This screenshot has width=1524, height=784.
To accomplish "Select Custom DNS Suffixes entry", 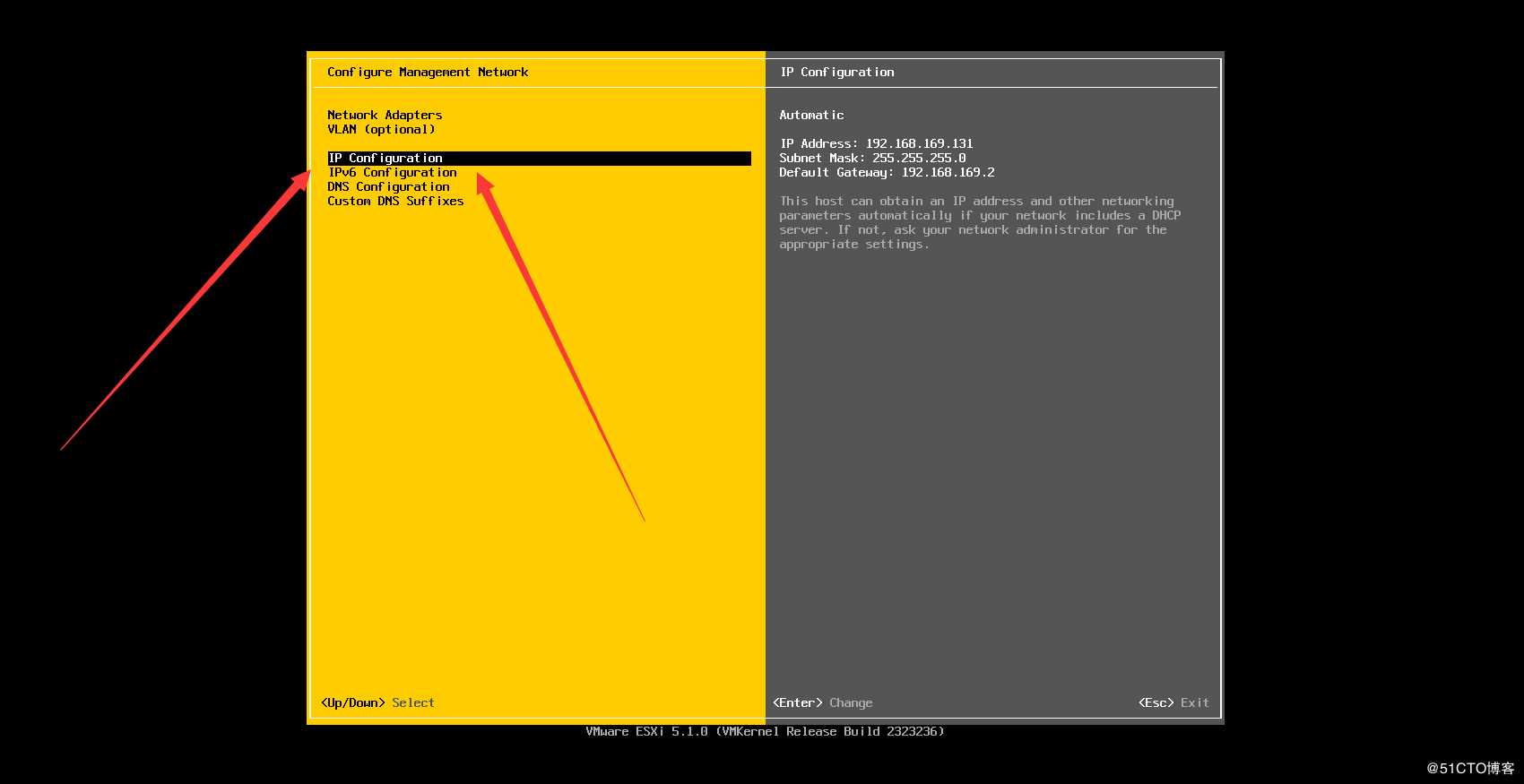I will [x=395, y=201].
